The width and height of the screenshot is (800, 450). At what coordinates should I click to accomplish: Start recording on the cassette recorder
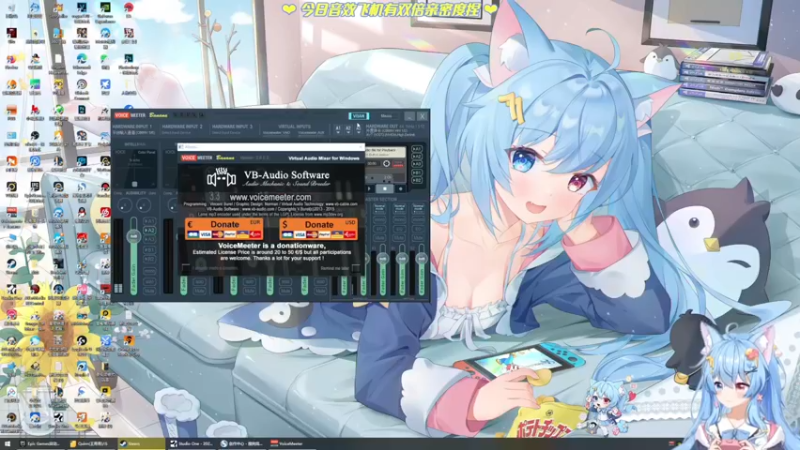coord(401,189)
